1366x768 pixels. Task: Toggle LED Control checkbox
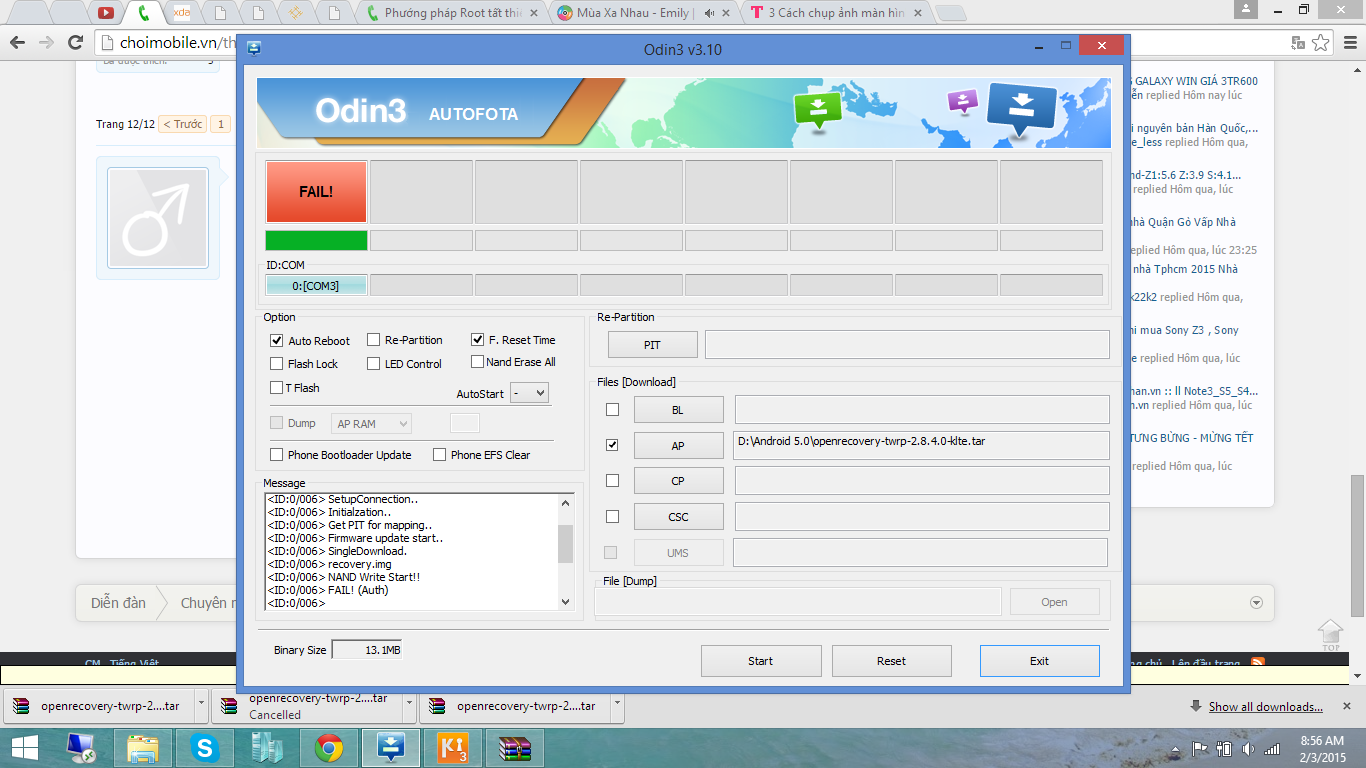(x=374, y=364)
